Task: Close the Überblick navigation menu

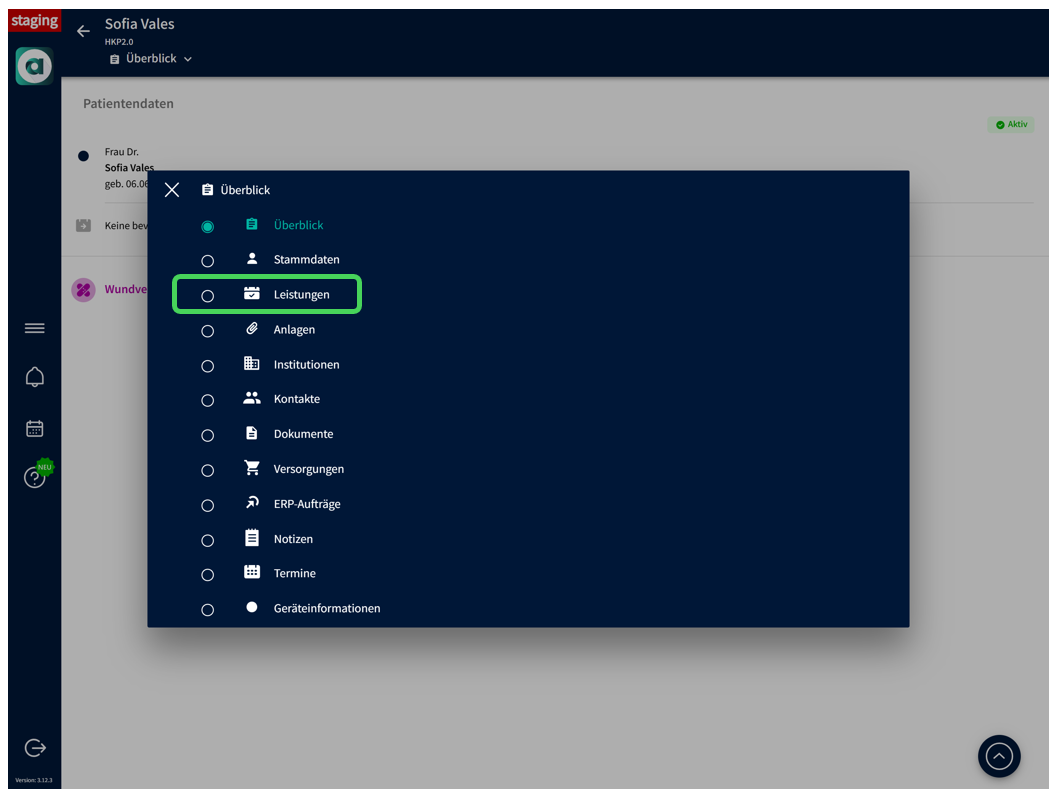Action: [172, 190]
